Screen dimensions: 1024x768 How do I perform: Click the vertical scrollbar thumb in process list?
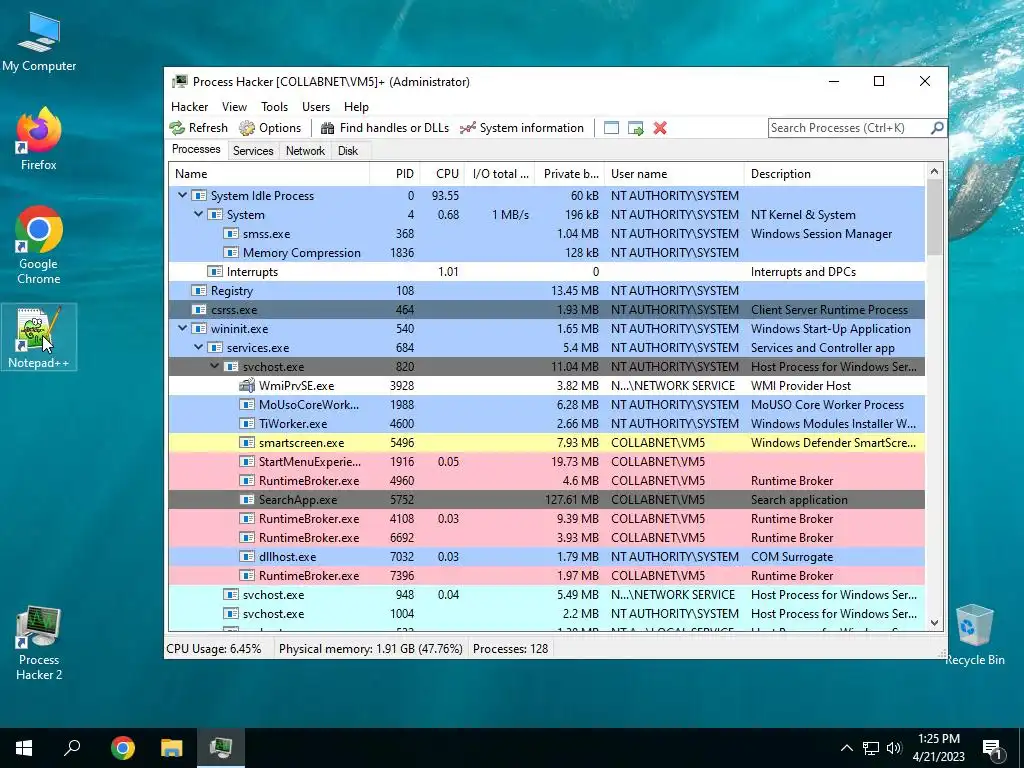[935, 217]
